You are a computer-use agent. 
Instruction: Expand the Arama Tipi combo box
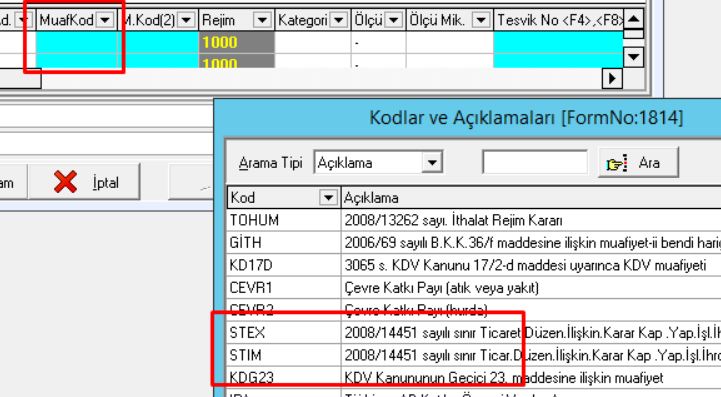point(432,162)
